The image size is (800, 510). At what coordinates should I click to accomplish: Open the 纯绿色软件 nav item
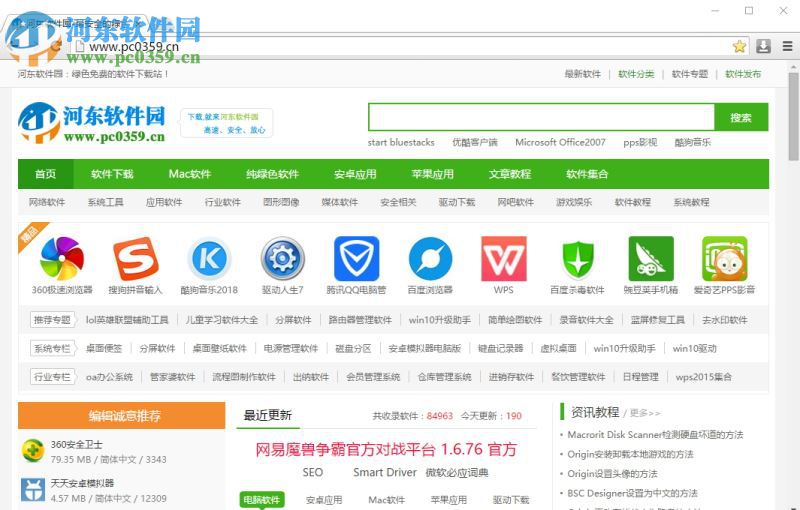tap(272, 174)
